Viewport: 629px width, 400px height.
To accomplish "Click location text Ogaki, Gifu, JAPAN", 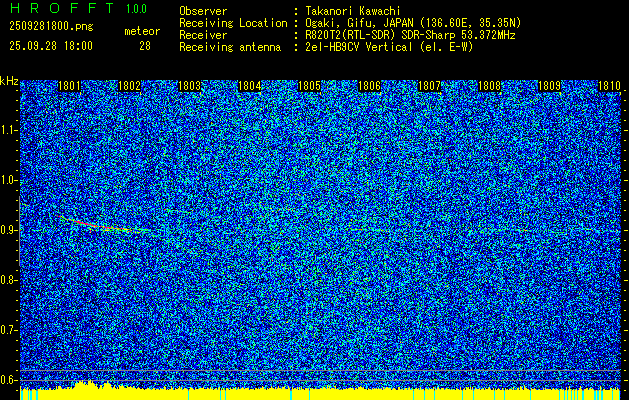I will 359,23.
